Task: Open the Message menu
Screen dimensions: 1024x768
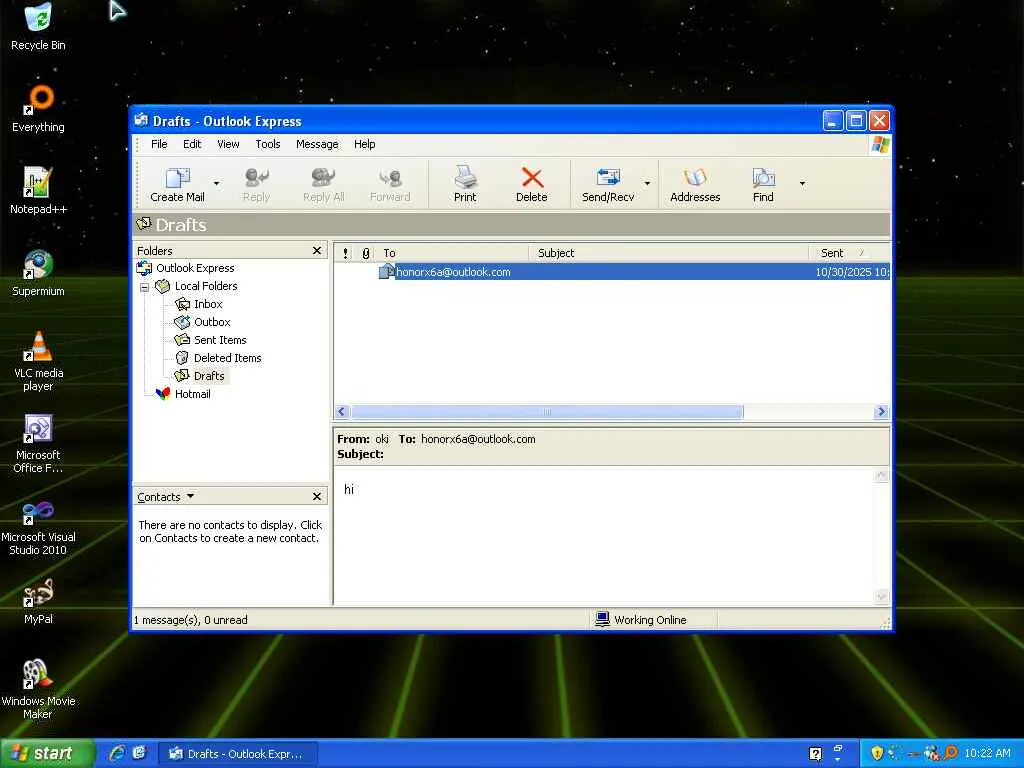Action: (317, 144)
